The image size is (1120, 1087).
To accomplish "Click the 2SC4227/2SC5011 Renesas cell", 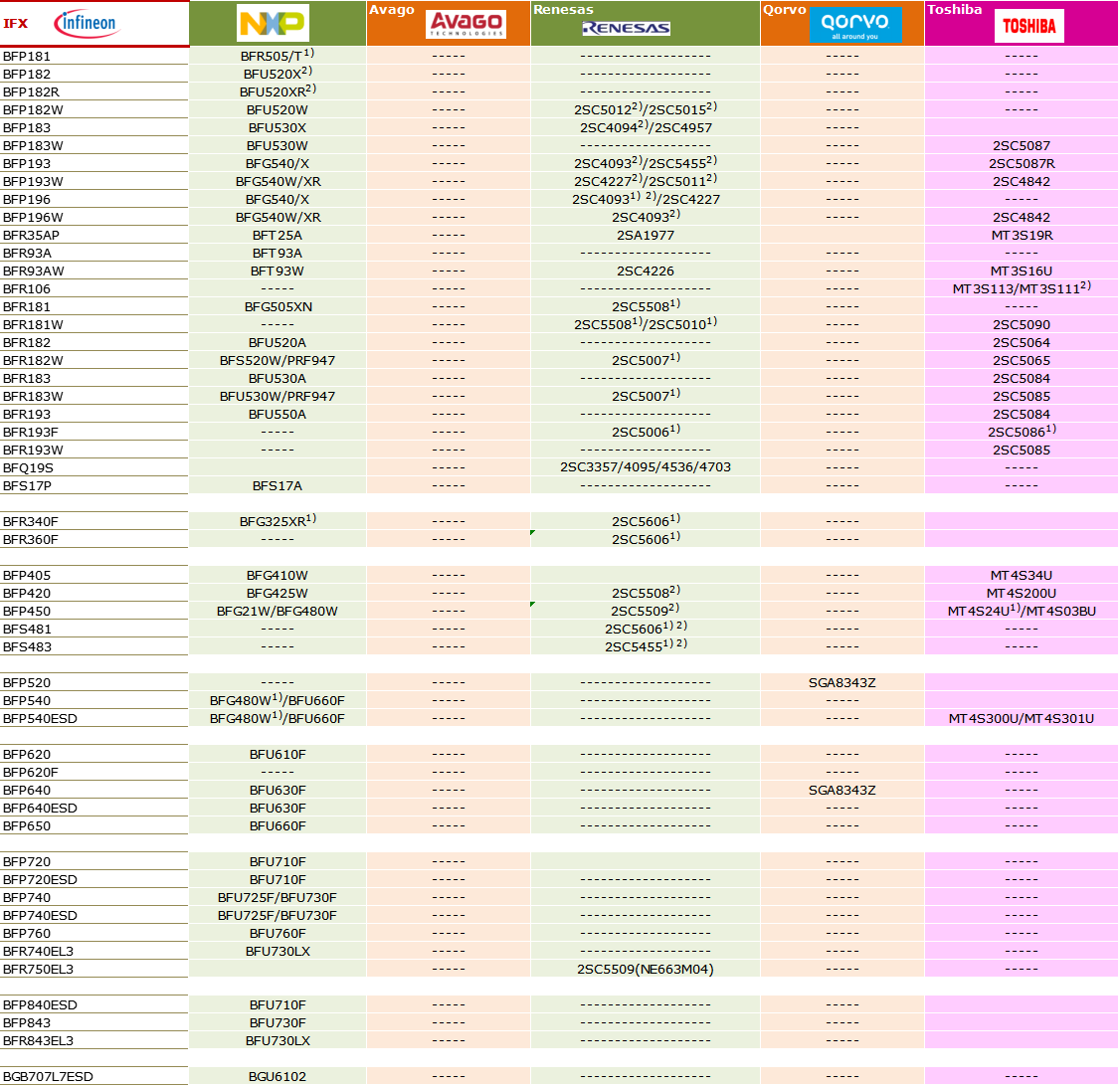I will (645, 181).
